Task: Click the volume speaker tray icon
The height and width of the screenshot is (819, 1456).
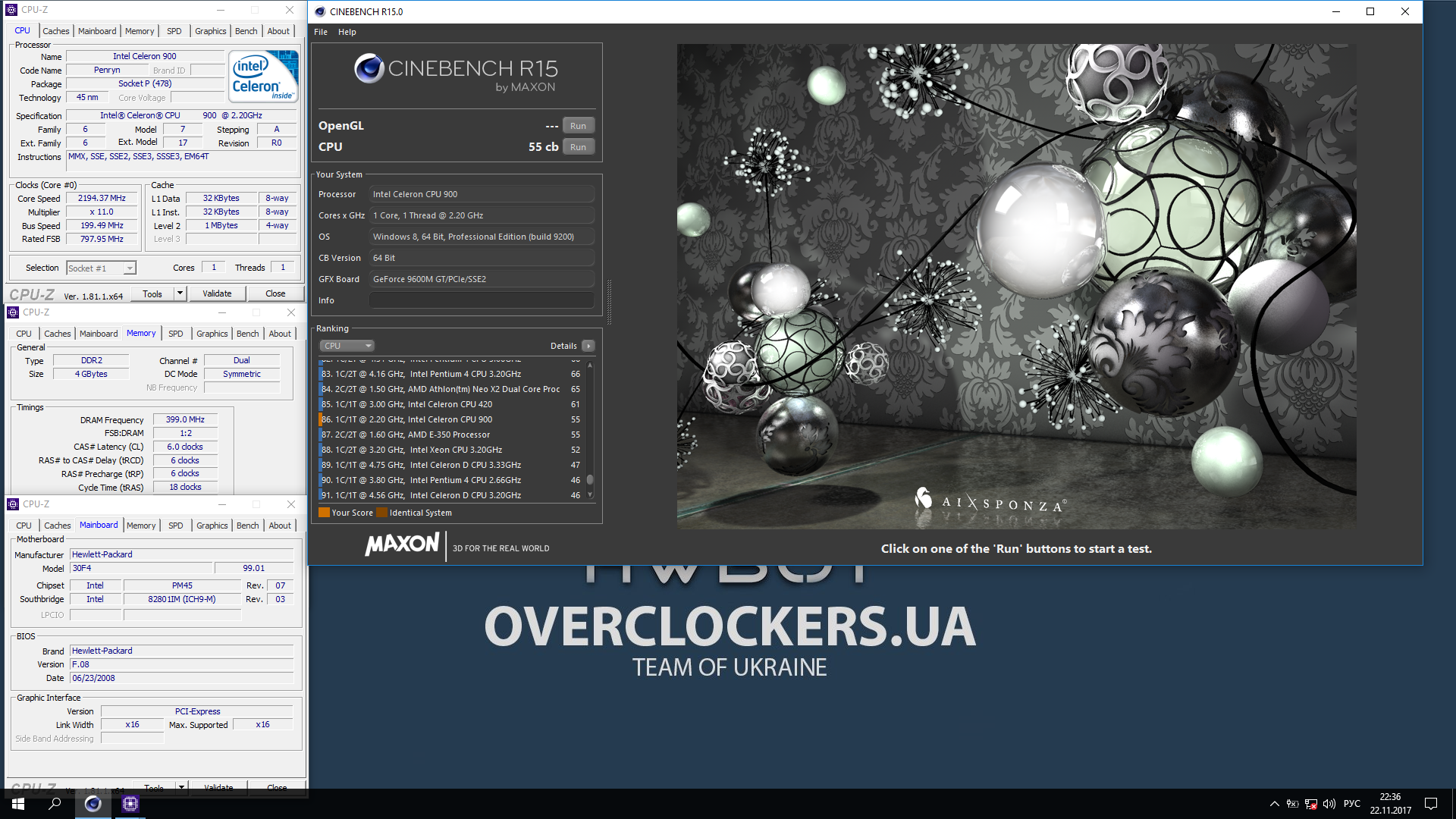Action: [x=1329, y=804]
